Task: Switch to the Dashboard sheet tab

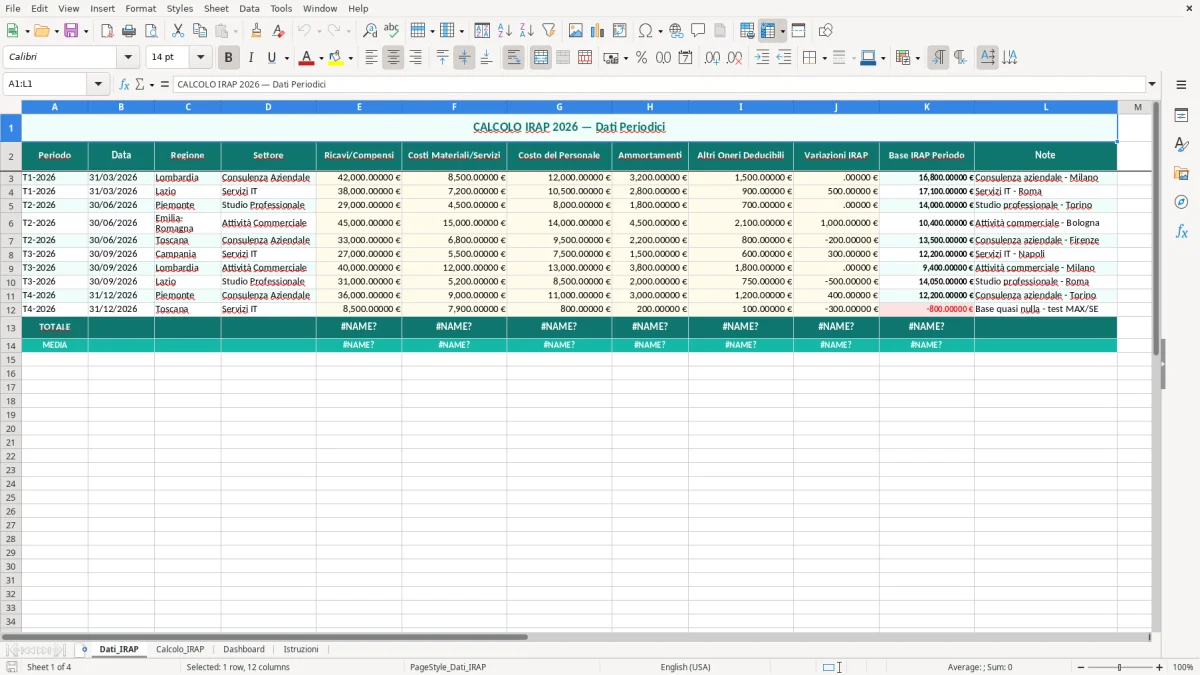Action: tap(244, 650)
